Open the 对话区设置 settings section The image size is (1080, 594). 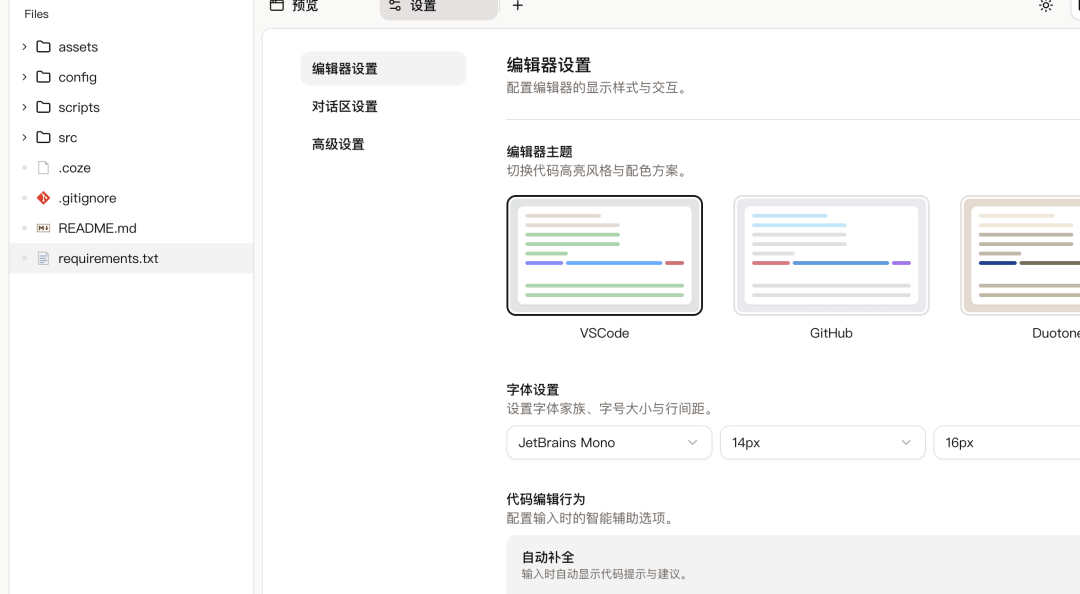coord(345,107)
